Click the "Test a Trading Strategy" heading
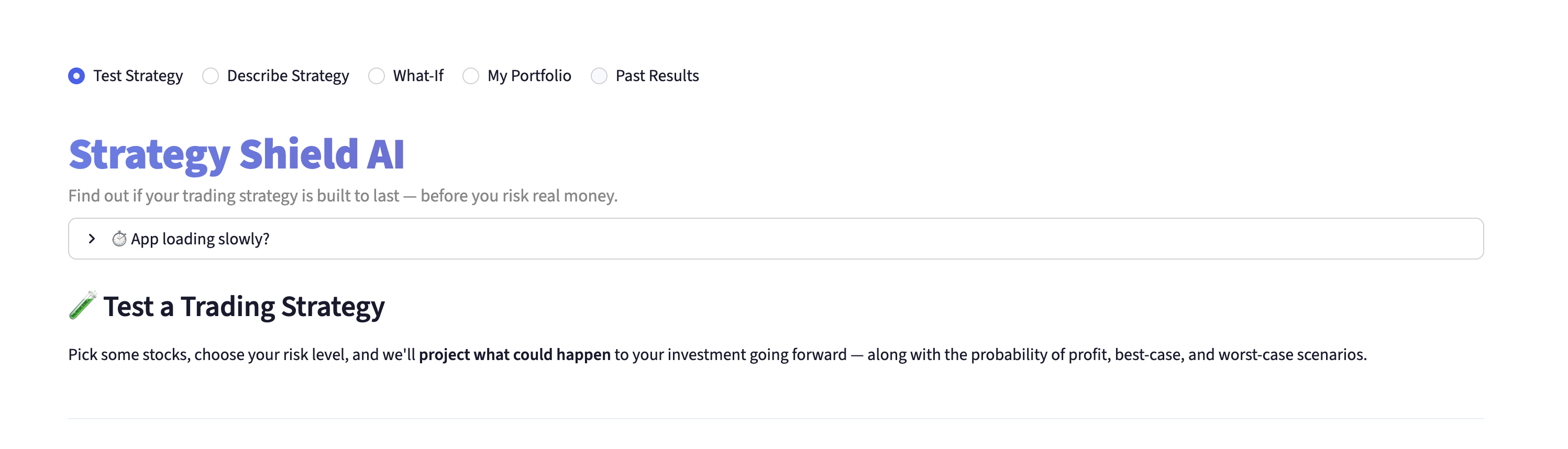The image size is (1568, 449). [244, 307]
